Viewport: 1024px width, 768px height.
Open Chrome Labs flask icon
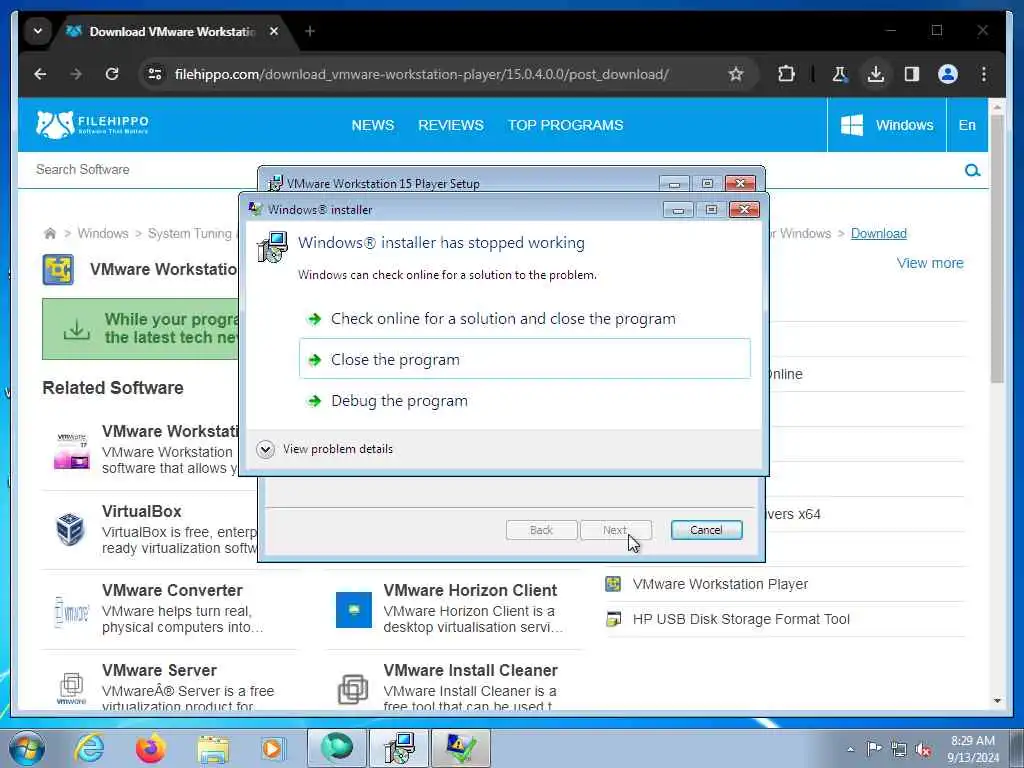(x=840, y=74)
